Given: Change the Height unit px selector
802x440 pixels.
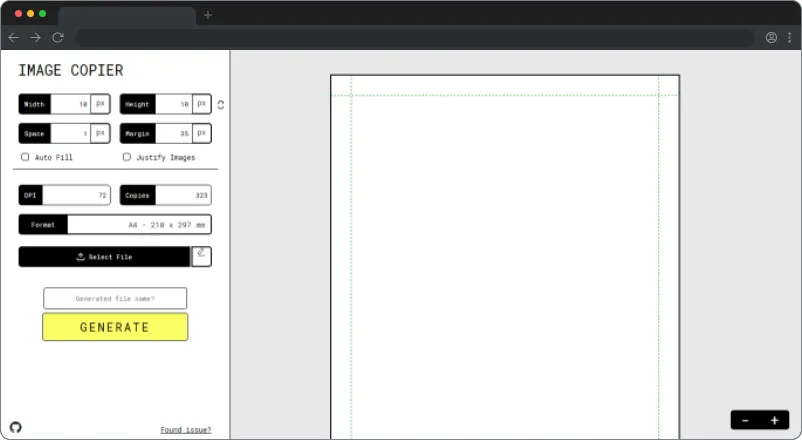Looking at the screenshot, I should click(202, 104).
